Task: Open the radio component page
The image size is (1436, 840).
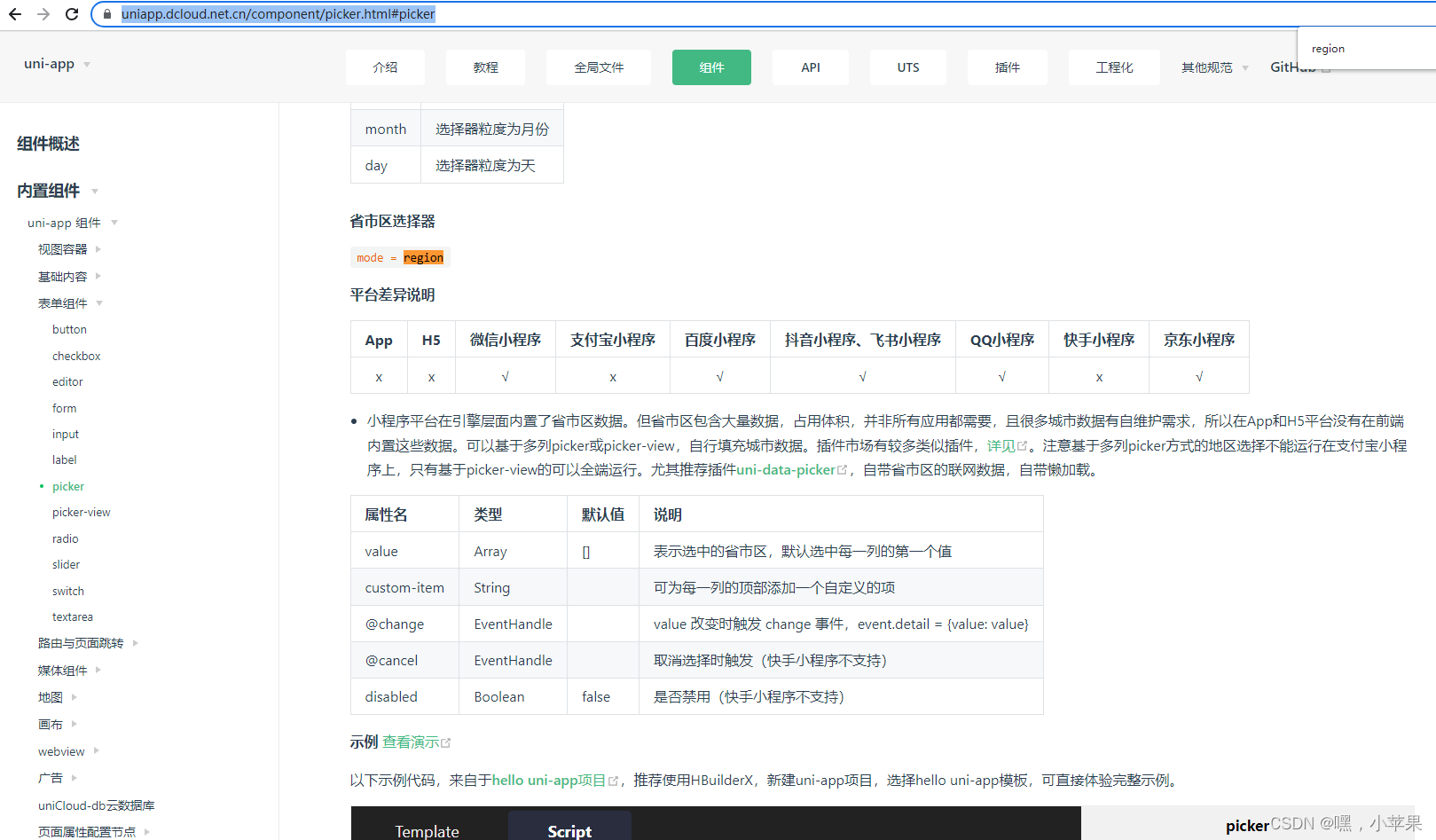Action: (65, 538)
